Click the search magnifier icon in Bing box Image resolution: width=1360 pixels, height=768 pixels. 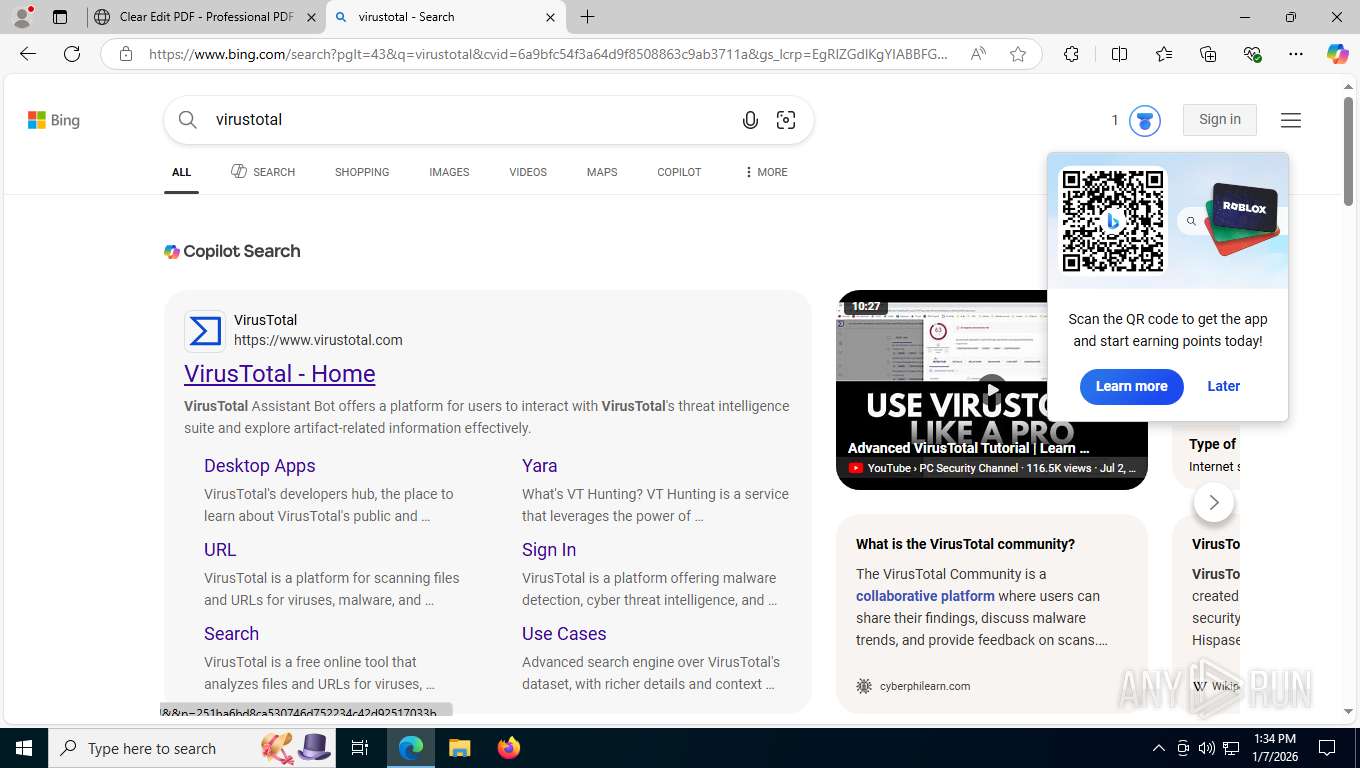(188, 120)
